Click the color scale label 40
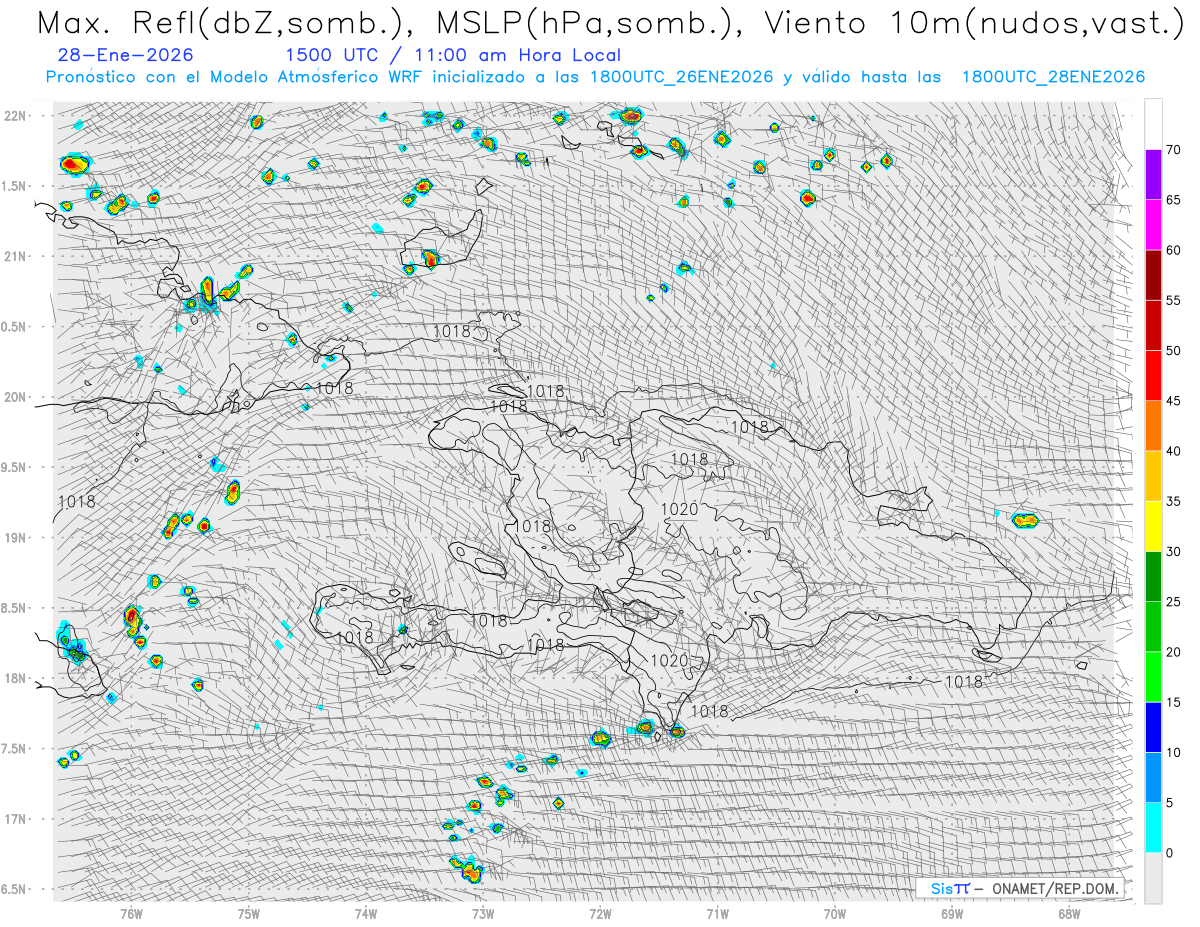 coord(1173,451)
